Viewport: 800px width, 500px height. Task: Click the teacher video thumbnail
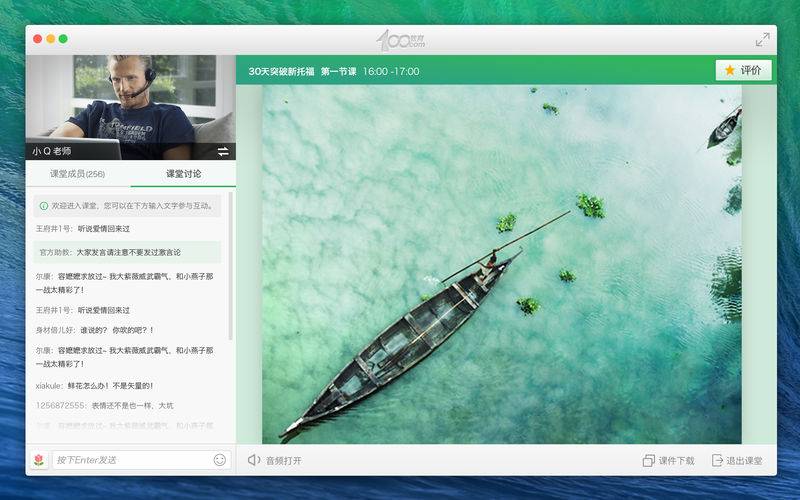131,108
